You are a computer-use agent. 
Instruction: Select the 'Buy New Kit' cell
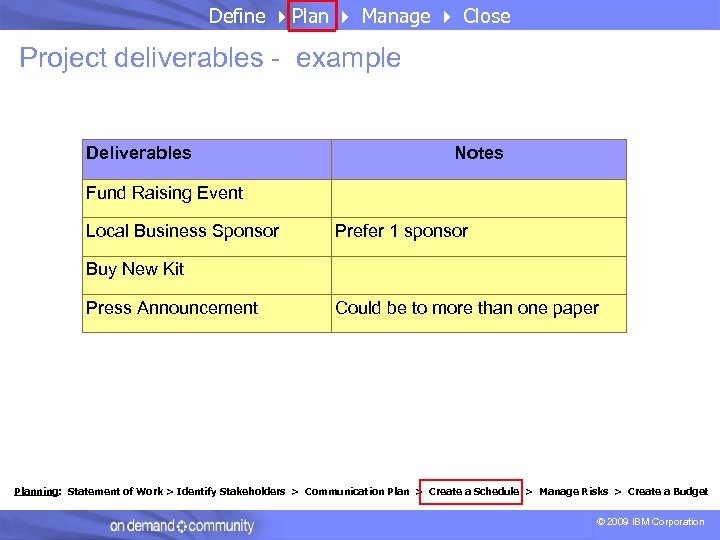click(x=207, y=276)
